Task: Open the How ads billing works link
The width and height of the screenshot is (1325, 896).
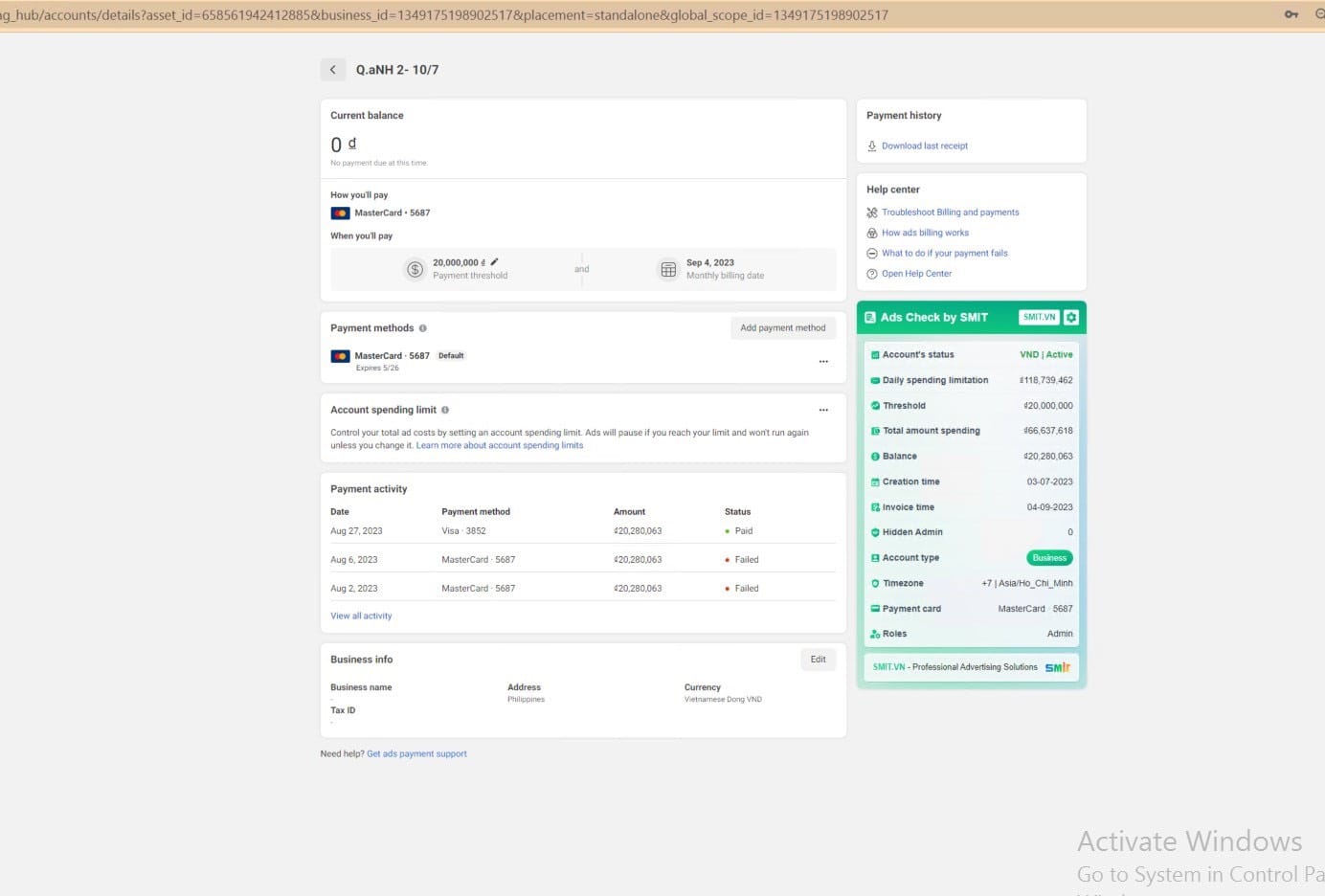Action: click(x=925, y=233)
